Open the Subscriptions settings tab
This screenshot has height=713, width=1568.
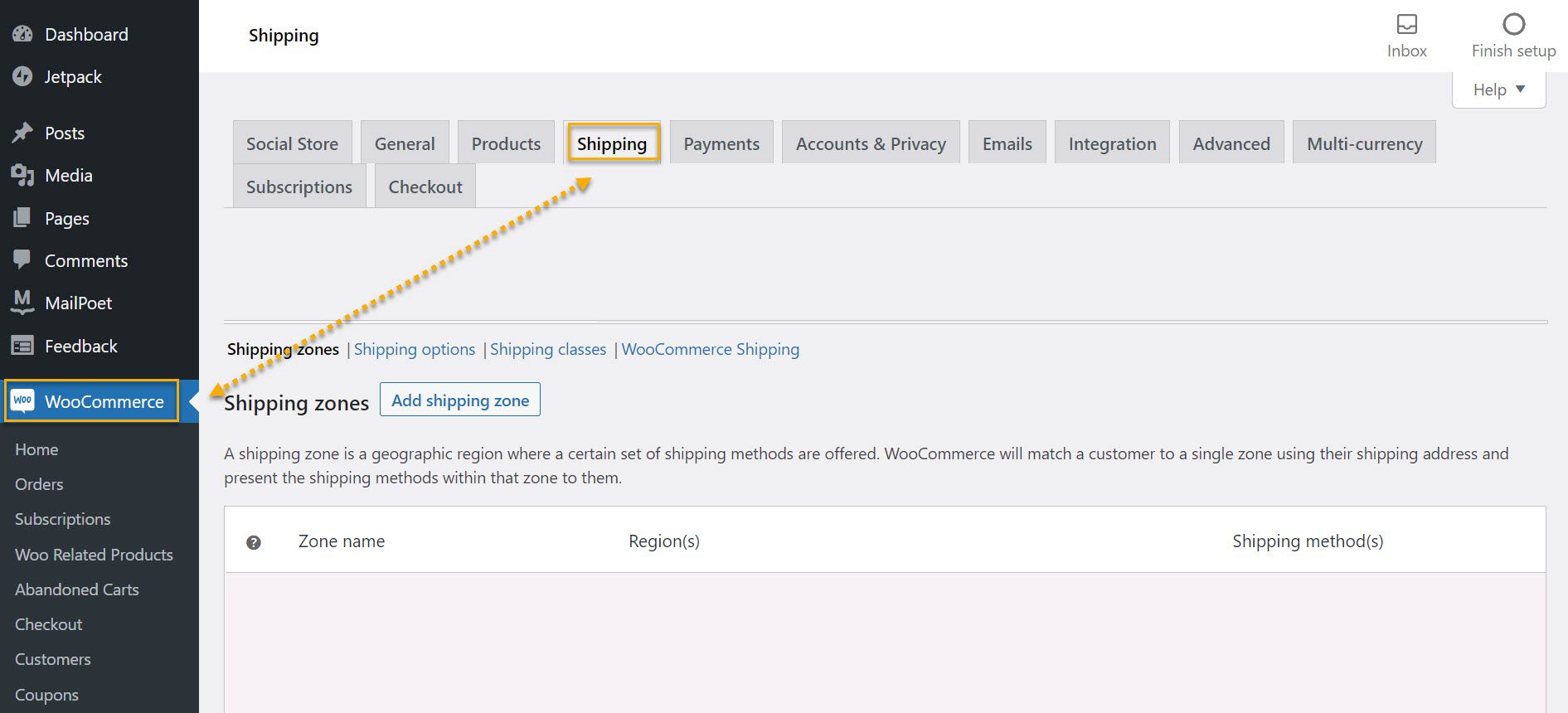click(299, 186)
